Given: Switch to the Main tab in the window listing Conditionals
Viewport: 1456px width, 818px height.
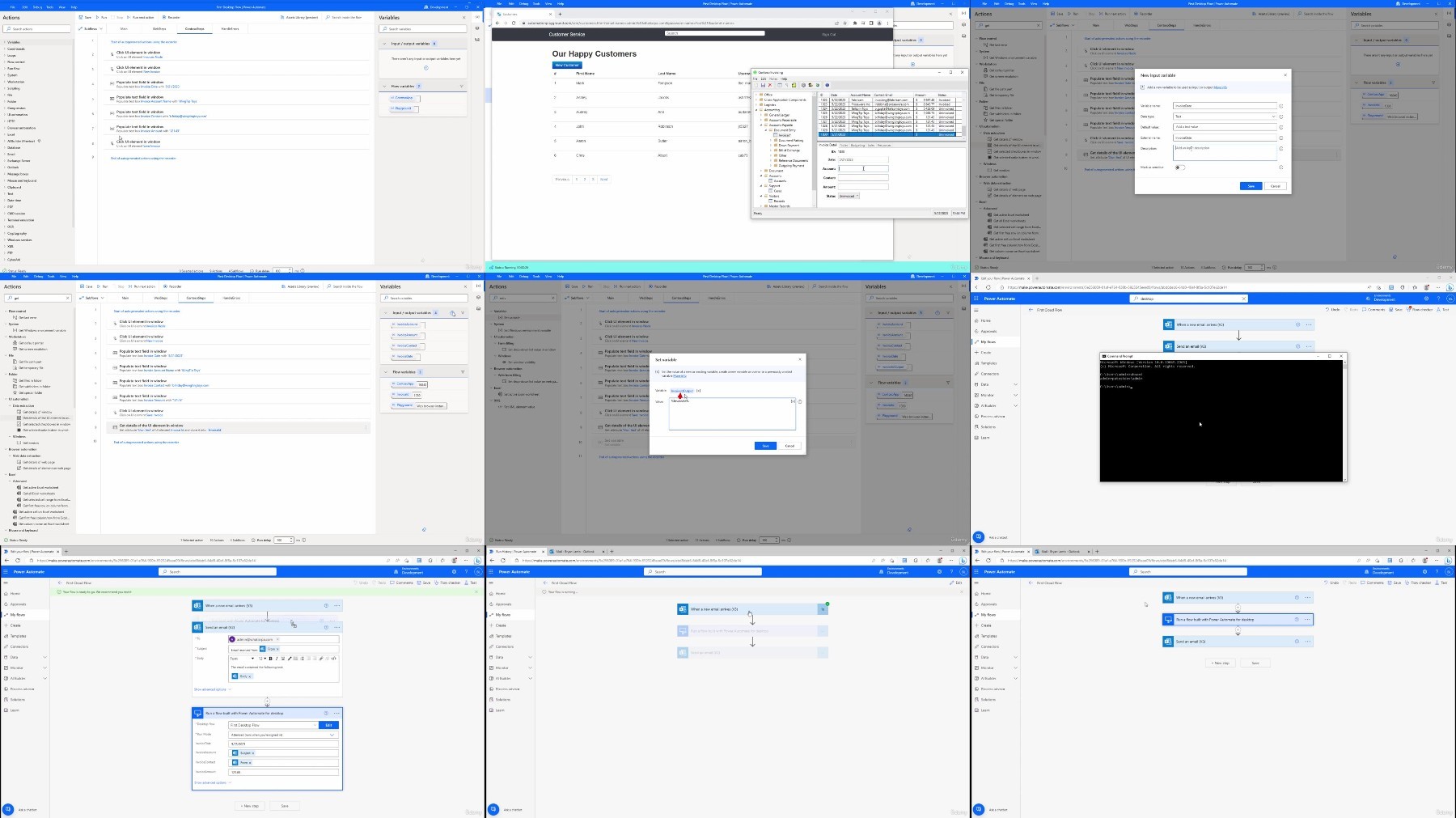Looking at the screenshot, I should click(124, 28).
